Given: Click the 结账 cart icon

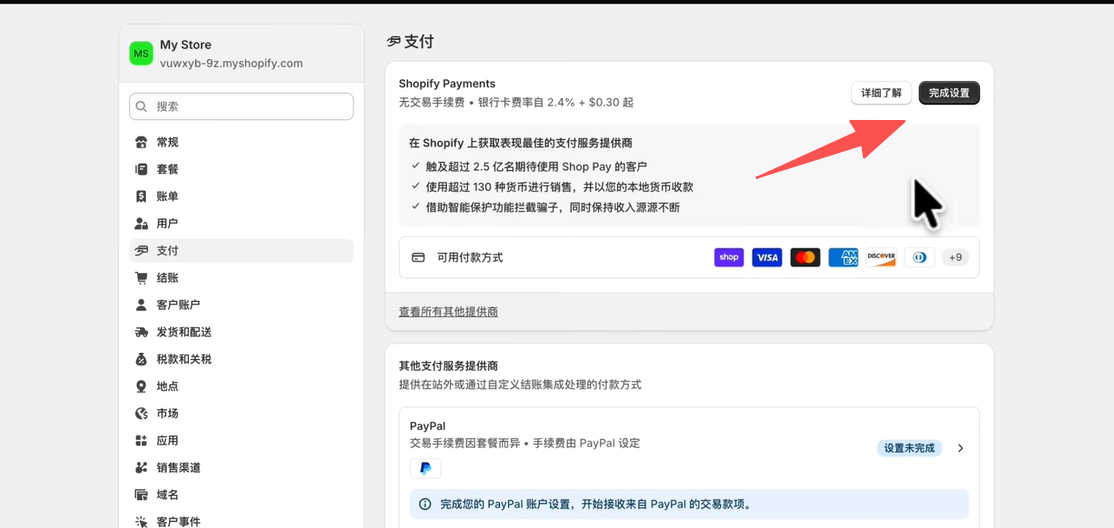Looking at the screenshot, I should click(141, 278).
